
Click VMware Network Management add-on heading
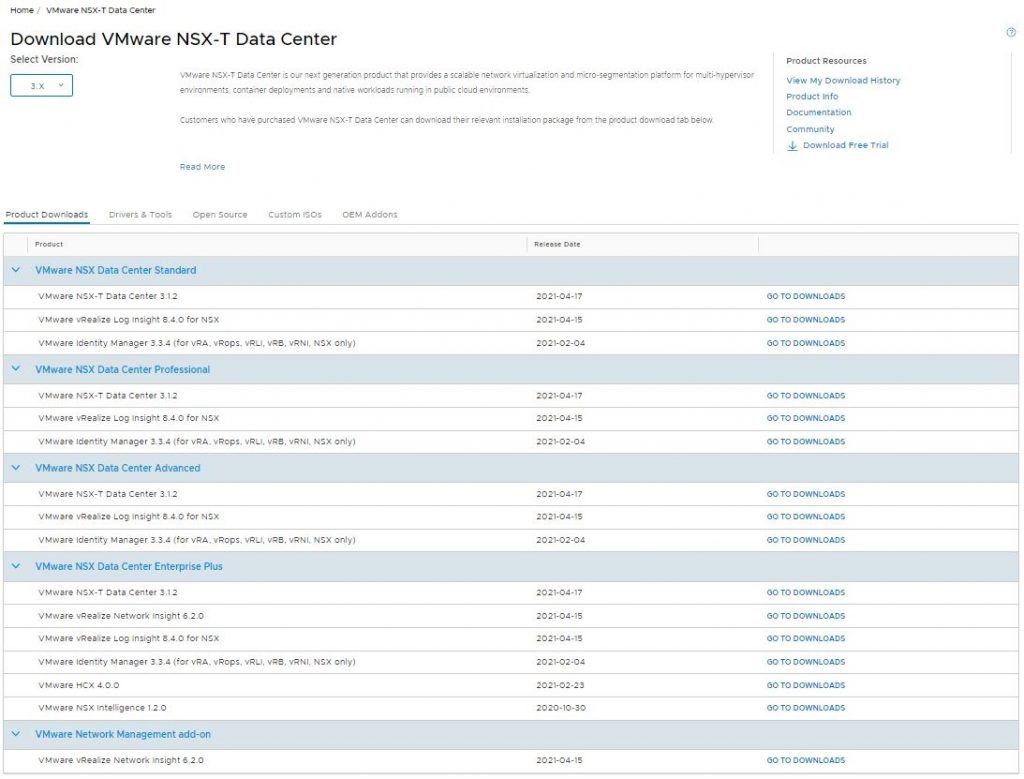[x=123, y=734]
